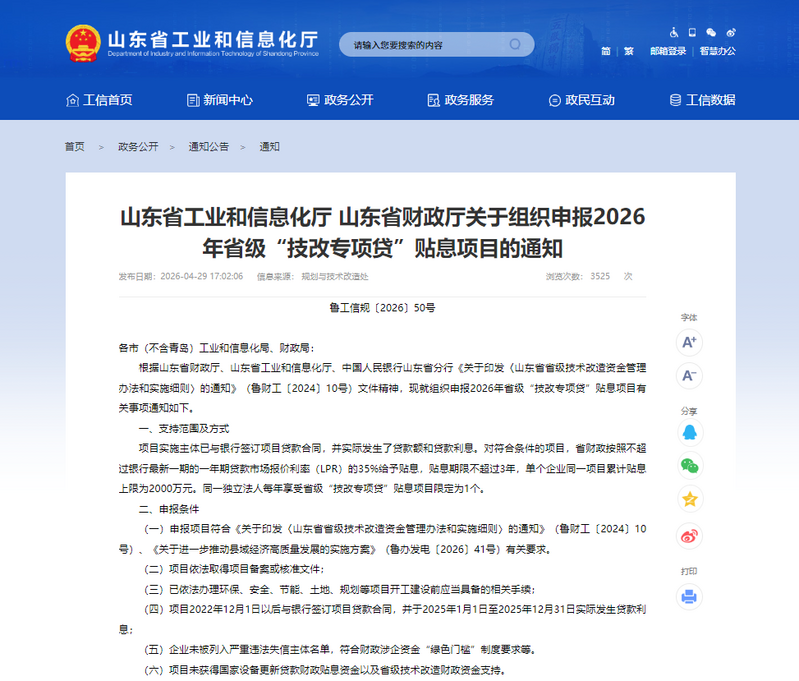Click the home icon beside 工信首页

tap(72, 100)
